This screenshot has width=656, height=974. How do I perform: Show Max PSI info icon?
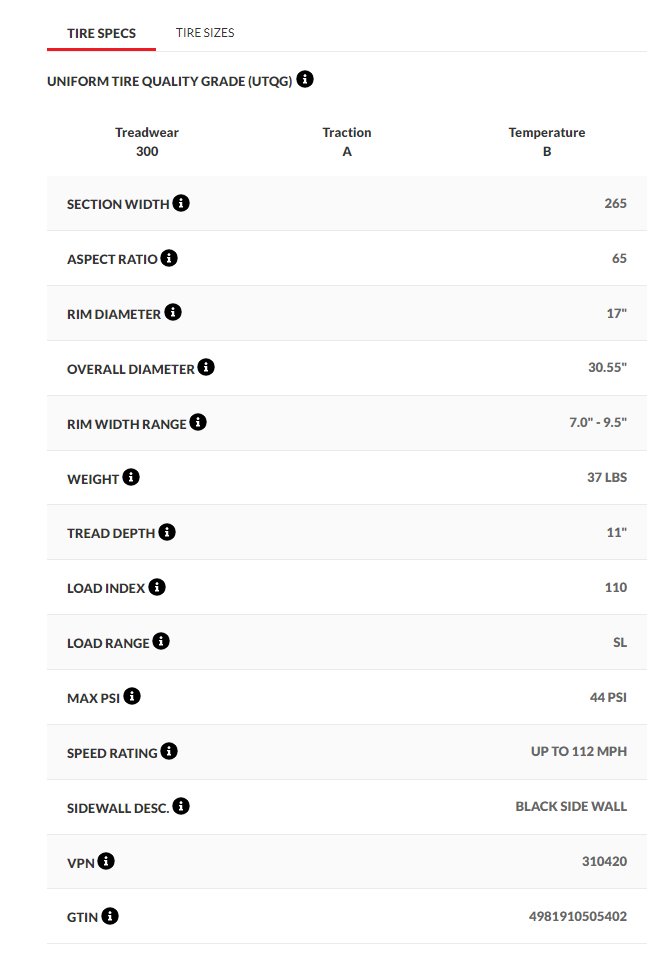(x=132, y=696)
